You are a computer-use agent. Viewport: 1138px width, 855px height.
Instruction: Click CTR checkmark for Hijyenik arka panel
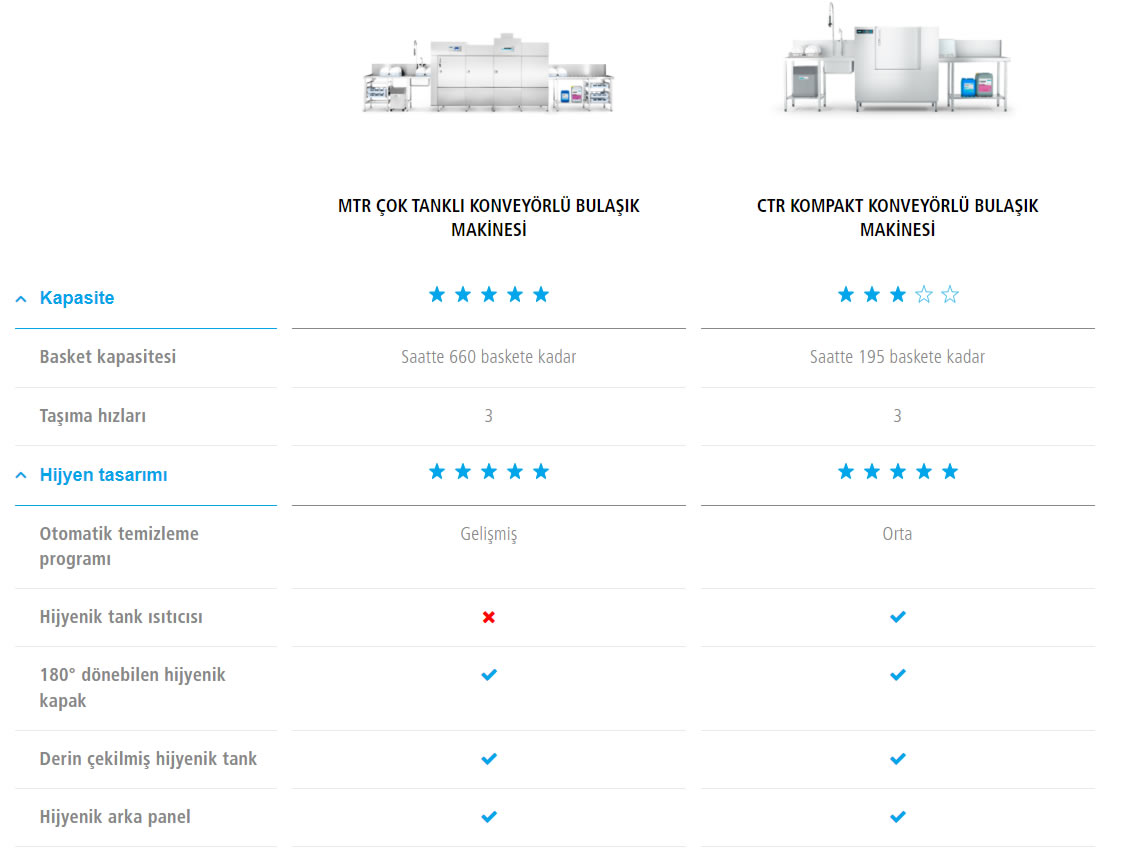click(x=897, y=817)
